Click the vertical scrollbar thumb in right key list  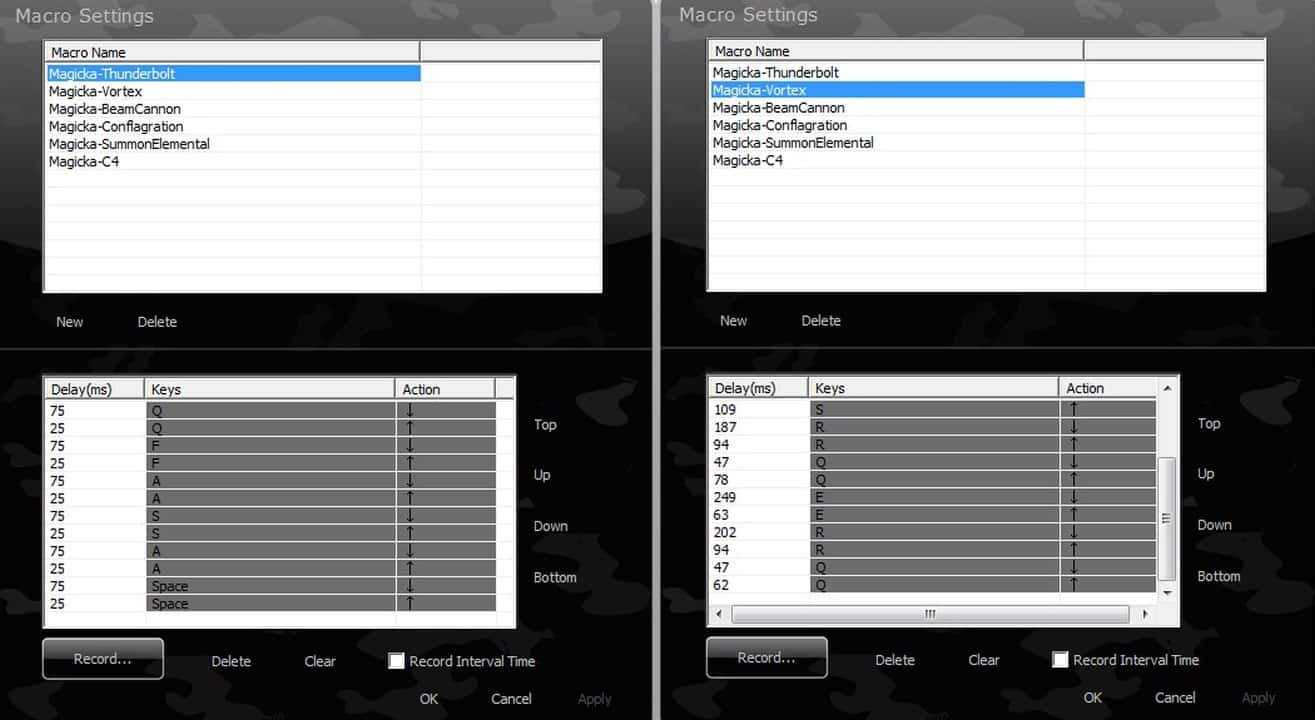pos(1166,517)
